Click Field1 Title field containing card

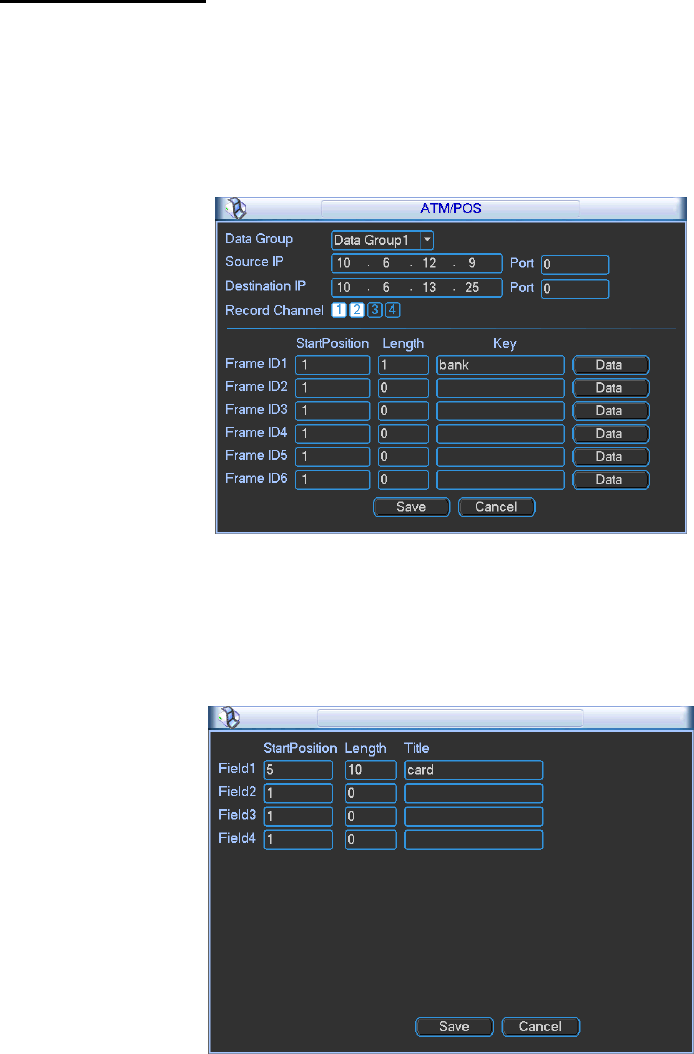(473, 770)
